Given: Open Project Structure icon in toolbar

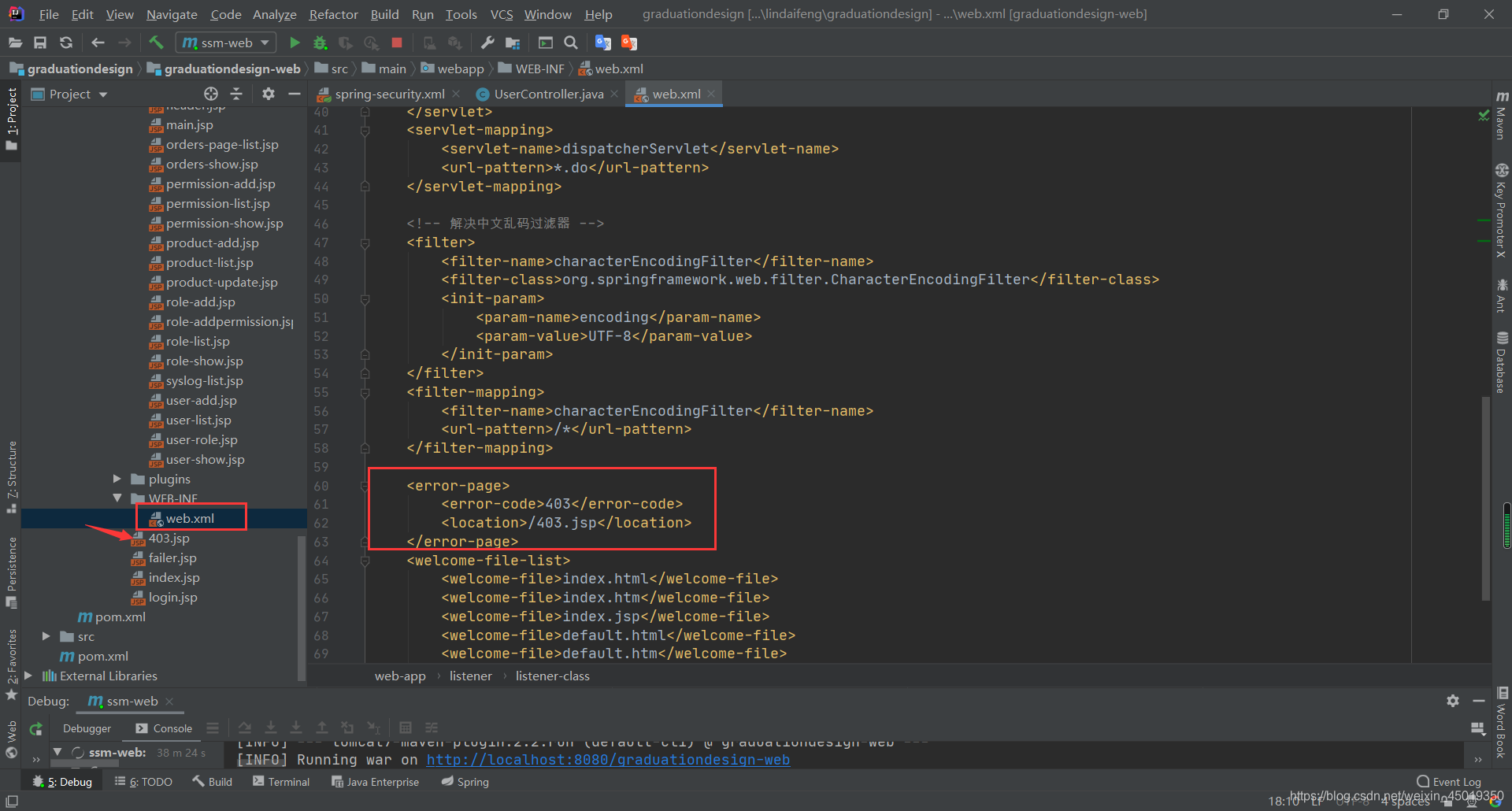Looking at the screenshot, I should (x=513, y=43).
